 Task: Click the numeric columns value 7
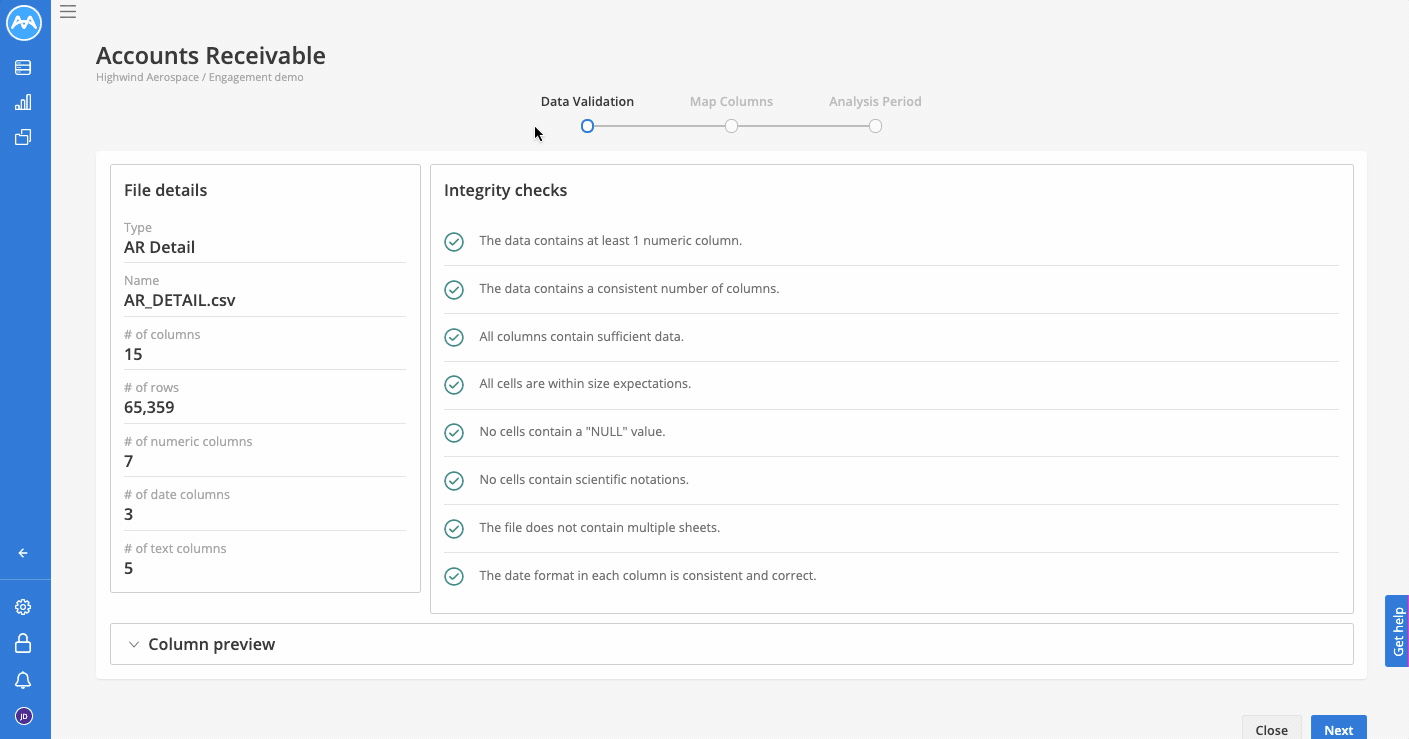click(x=129, y=461)
